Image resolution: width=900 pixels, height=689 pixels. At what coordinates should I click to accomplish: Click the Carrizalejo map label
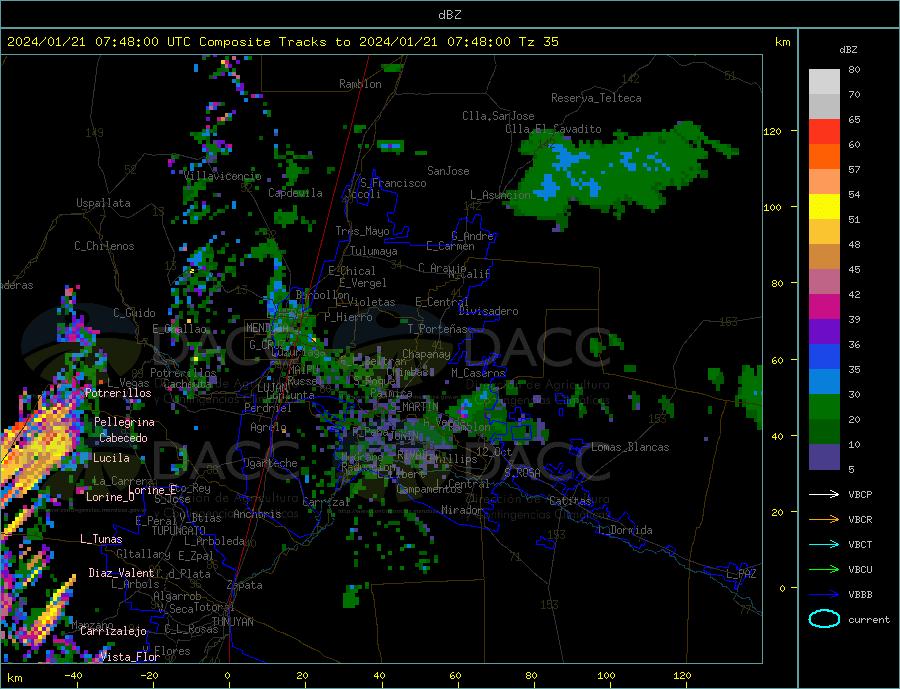113,632
